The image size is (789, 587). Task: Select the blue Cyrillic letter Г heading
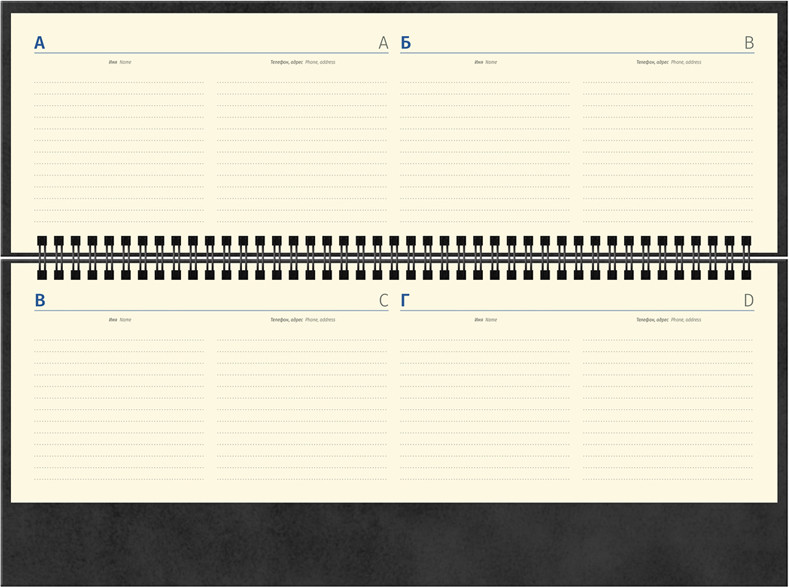405,300
